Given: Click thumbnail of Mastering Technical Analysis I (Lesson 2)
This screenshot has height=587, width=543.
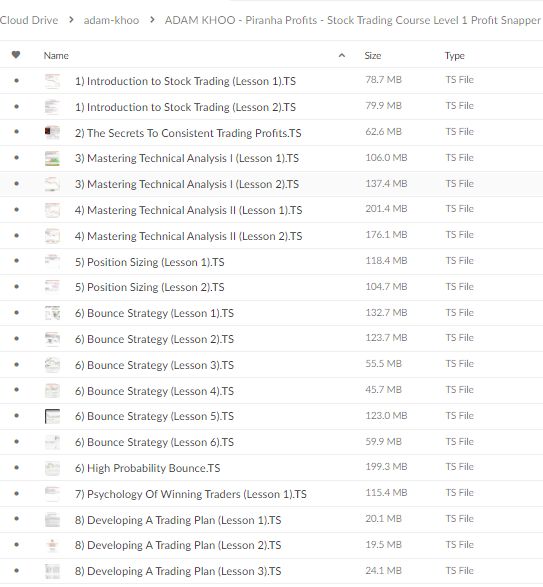Looking at the screenshot, I should (52, 184).
